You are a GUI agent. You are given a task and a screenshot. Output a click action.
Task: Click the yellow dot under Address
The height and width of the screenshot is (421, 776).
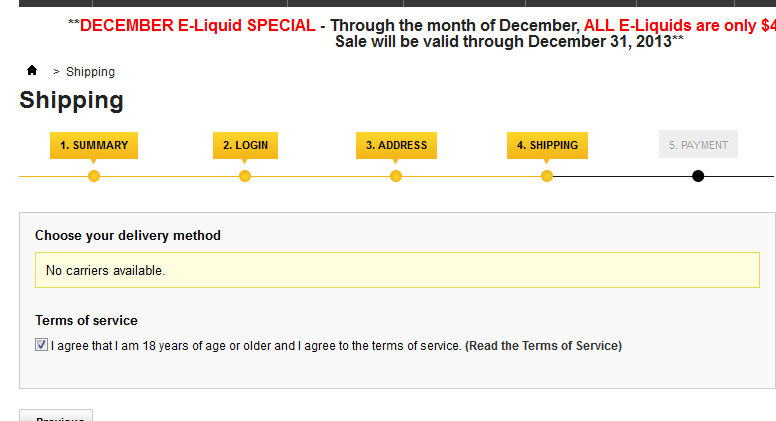tap(396, 176)
